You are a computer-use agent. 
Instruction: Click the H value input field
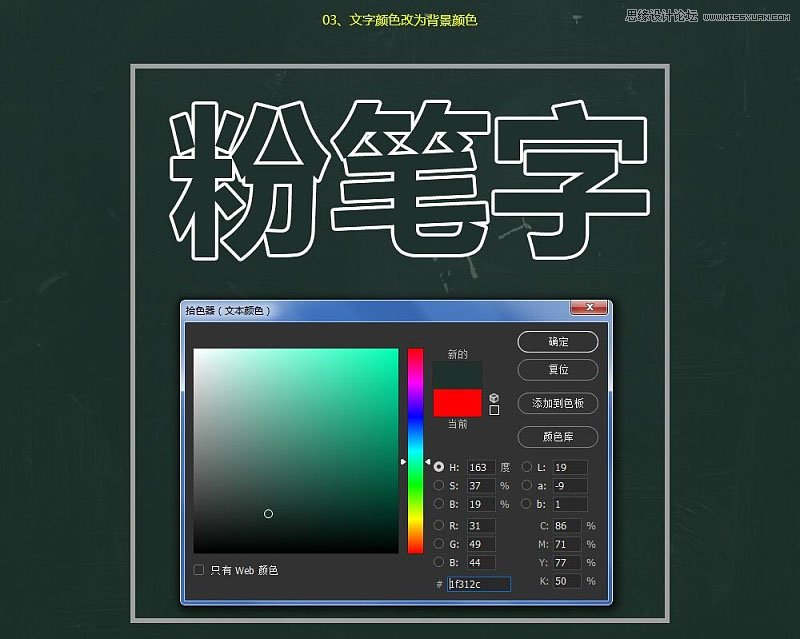click(480, 467)
